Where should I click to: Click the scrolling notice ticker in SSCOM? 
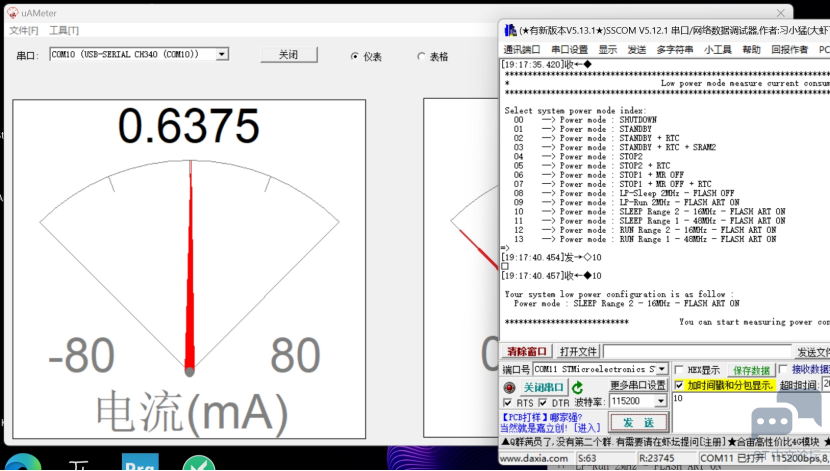pos(665,441)
